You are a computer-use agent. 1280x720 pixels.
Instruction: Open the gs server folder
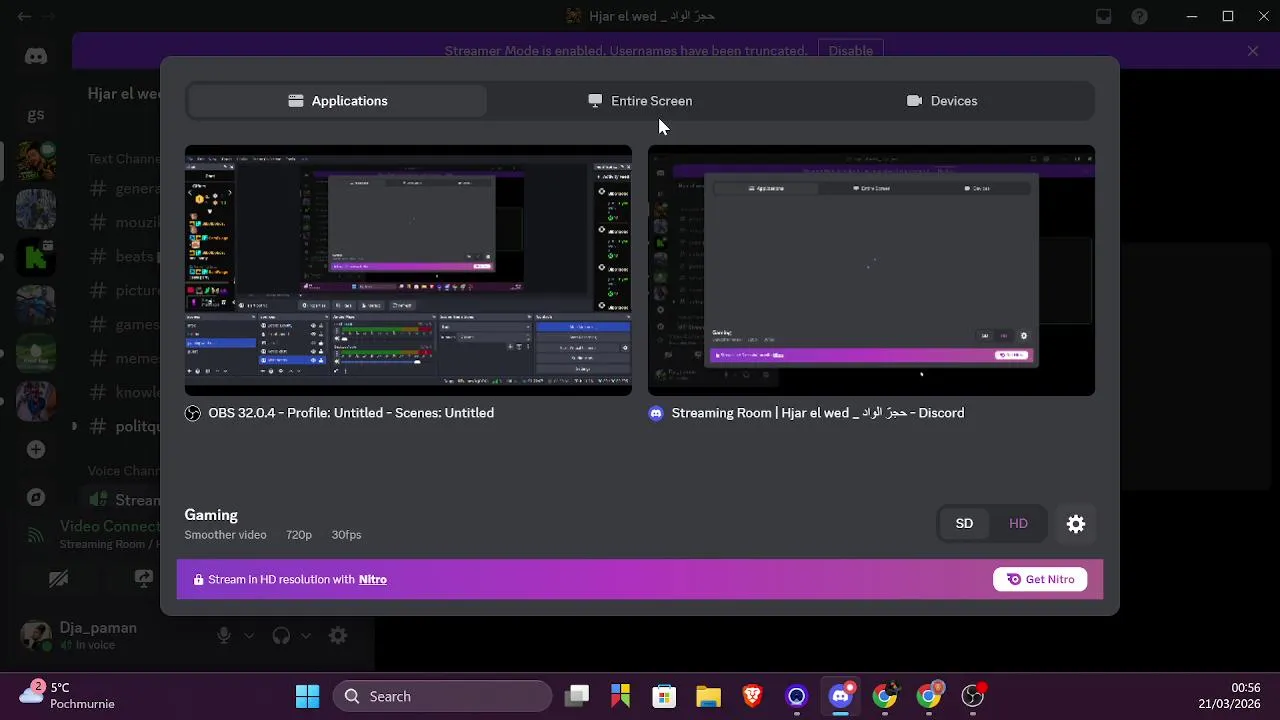(x=36, y=114)
